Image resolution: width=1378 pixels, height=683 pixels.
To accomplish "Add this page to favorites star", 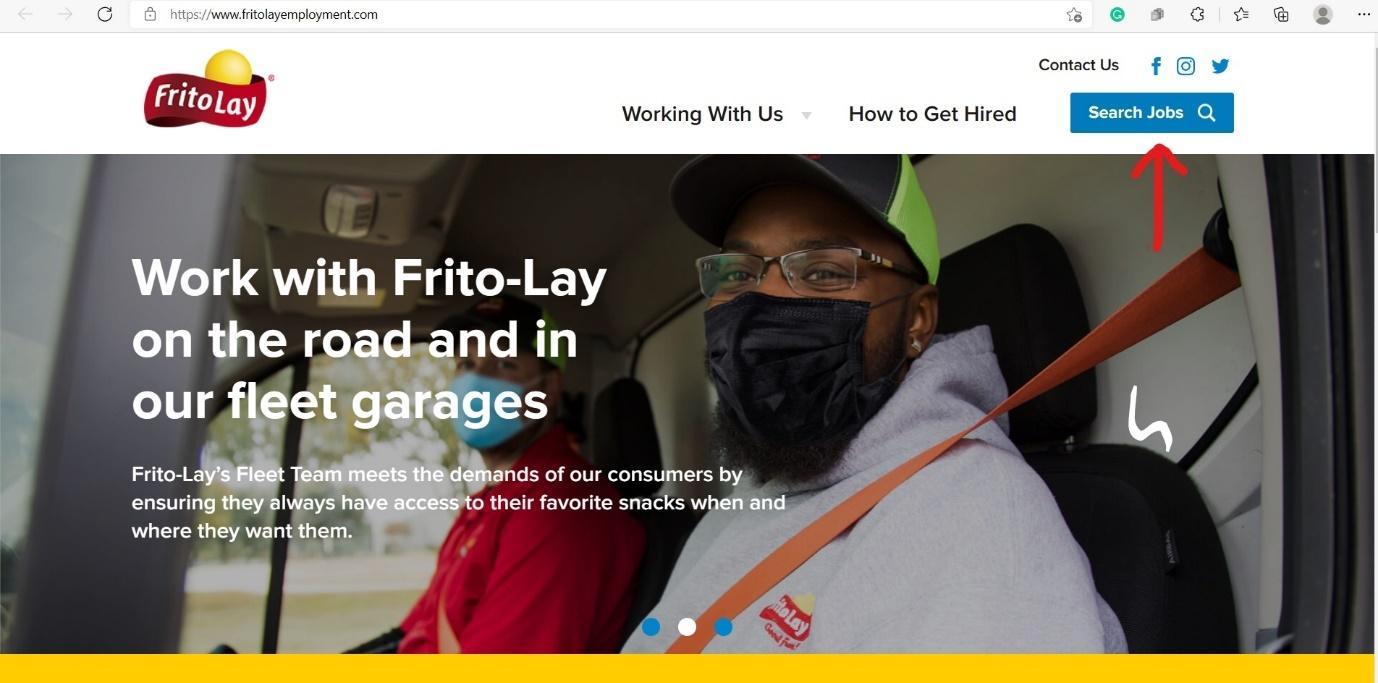I will (1074, 14).
